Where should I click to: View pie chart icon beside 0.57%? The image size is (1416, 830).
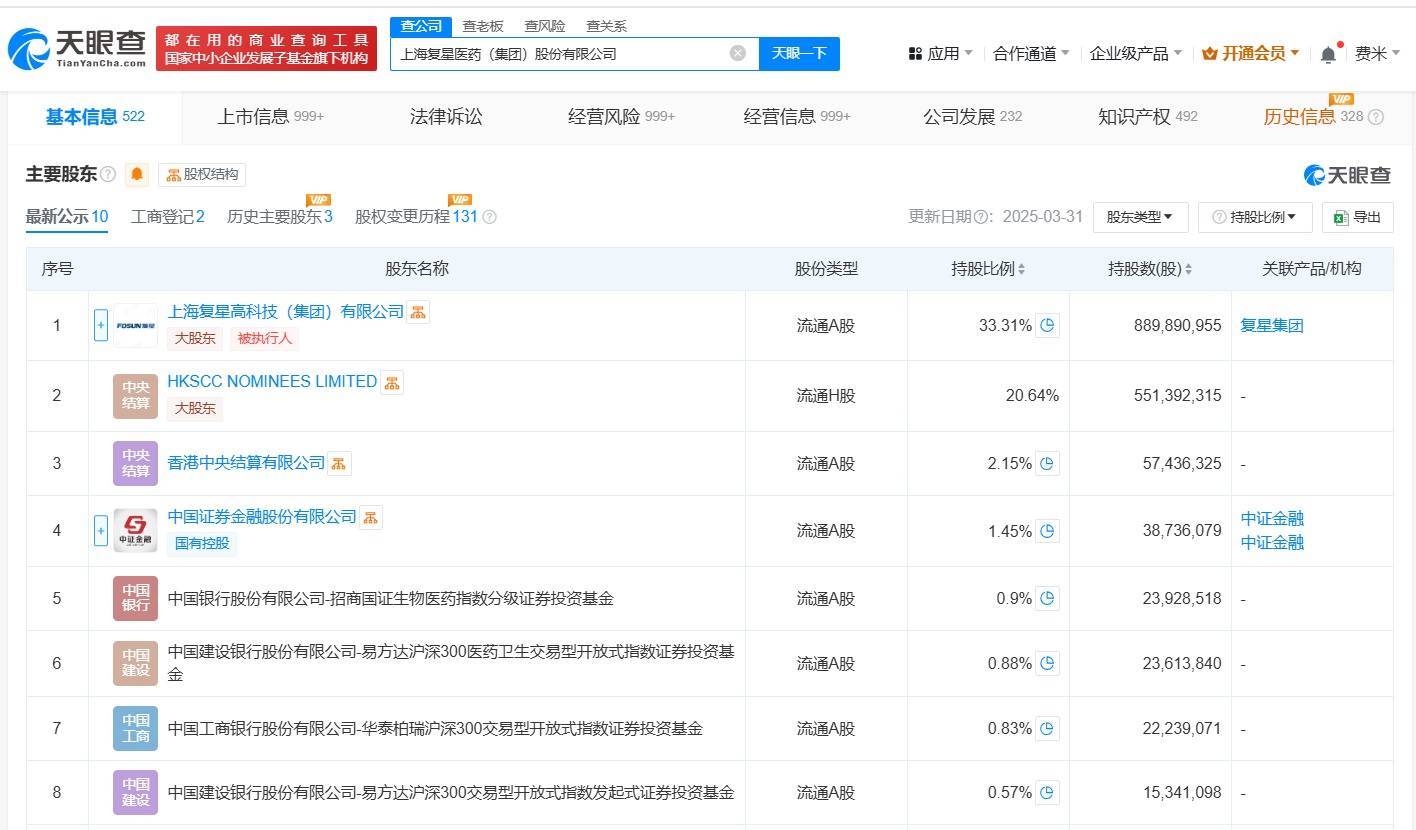point(1047,792)
